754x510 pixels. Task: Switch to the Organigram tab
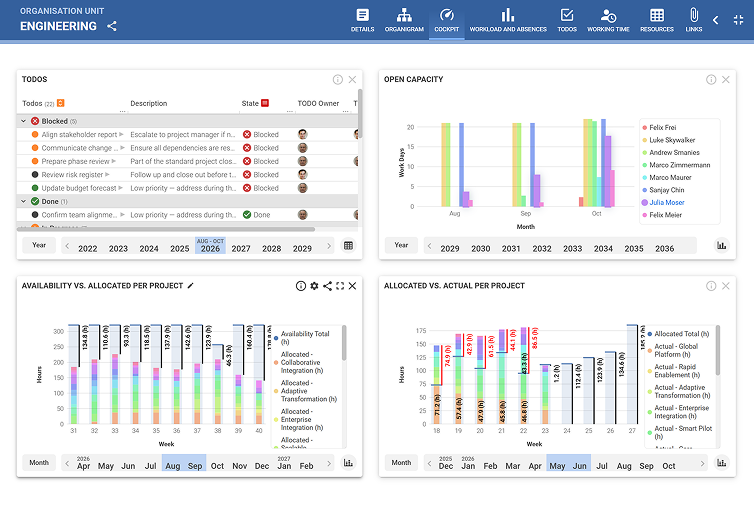click(404, 20)
